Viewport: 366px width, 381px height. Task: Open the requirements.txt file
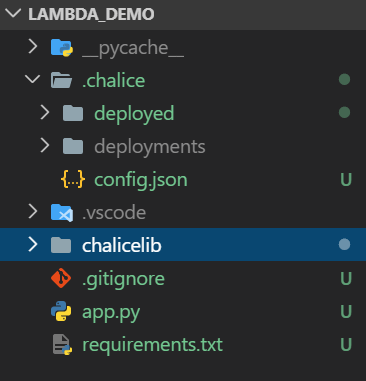[x=153, y=345]
